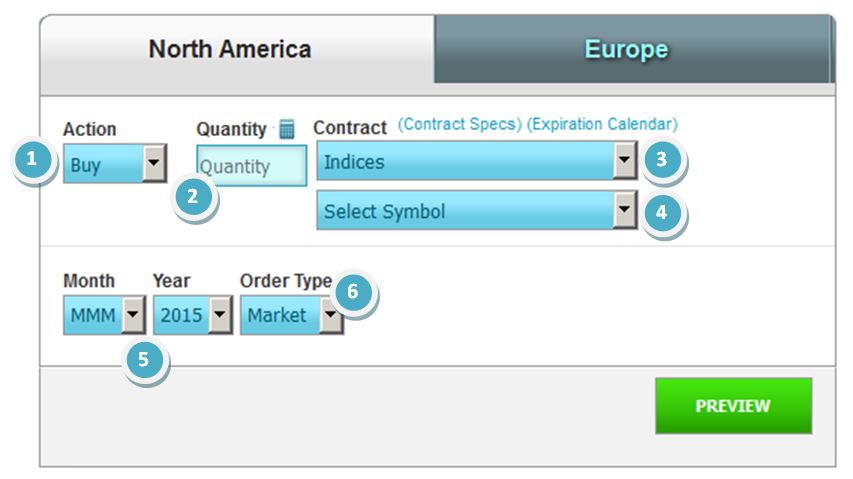Click the numbered marker 3 badge

click(661, 159)
